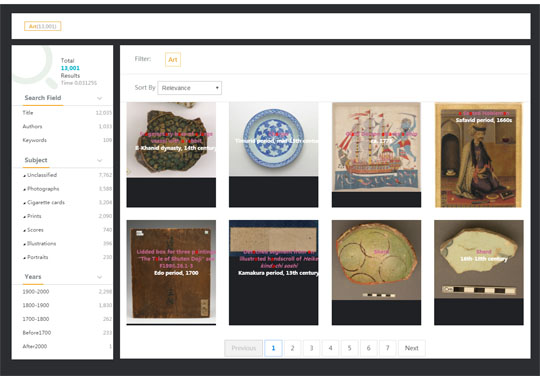The width and height of the screenshot is (540, 376).
Task: Click the Next pagination button
Action: pos(412,348)
